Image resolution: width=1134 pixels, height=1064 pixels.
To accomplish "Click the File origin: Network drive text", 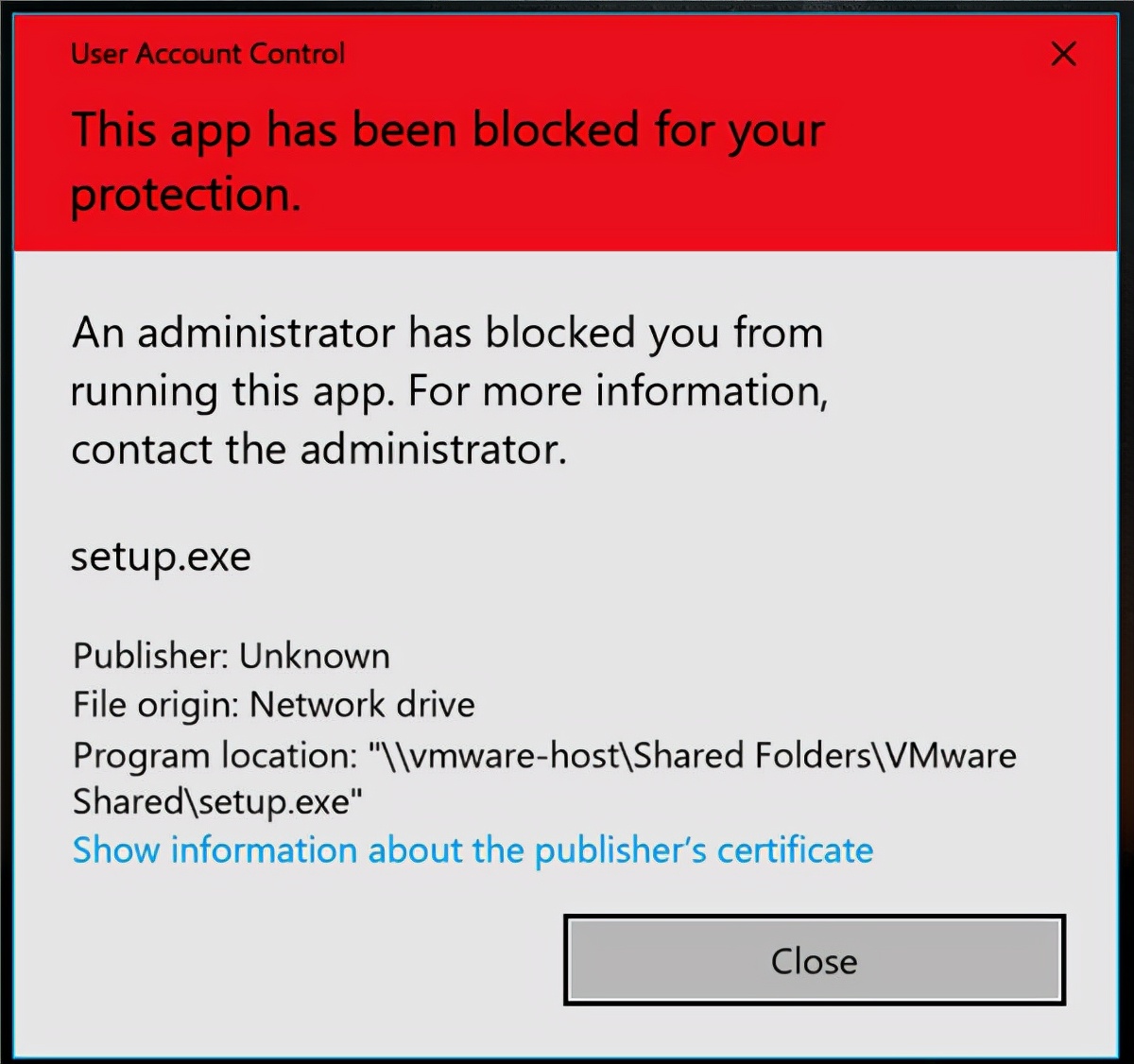I will pyautogui.click(x=273, y=704).
